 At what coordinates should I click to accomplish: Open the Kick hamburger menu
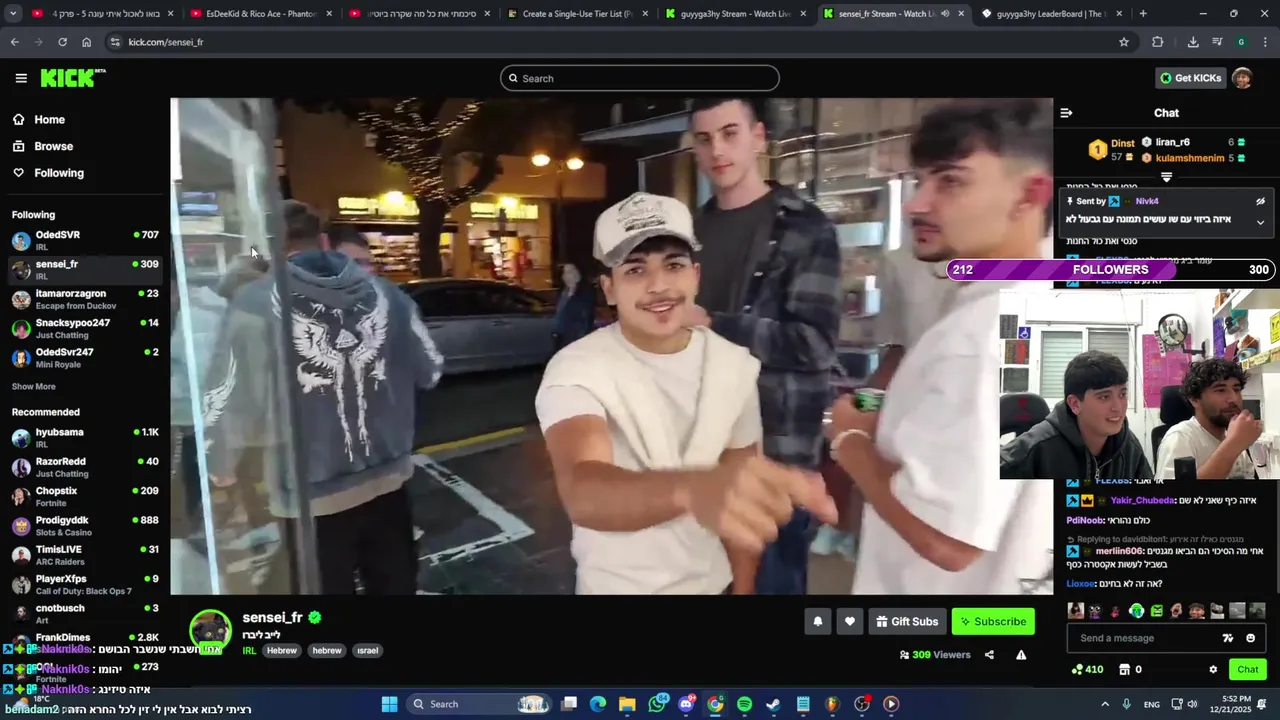coord(21,78)
